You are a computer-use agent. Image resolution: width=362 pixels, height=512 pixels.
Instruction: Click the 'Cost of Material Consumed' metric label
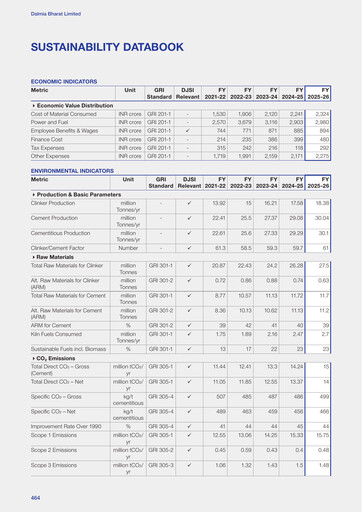pyautogui.click(x=64, y=114)
